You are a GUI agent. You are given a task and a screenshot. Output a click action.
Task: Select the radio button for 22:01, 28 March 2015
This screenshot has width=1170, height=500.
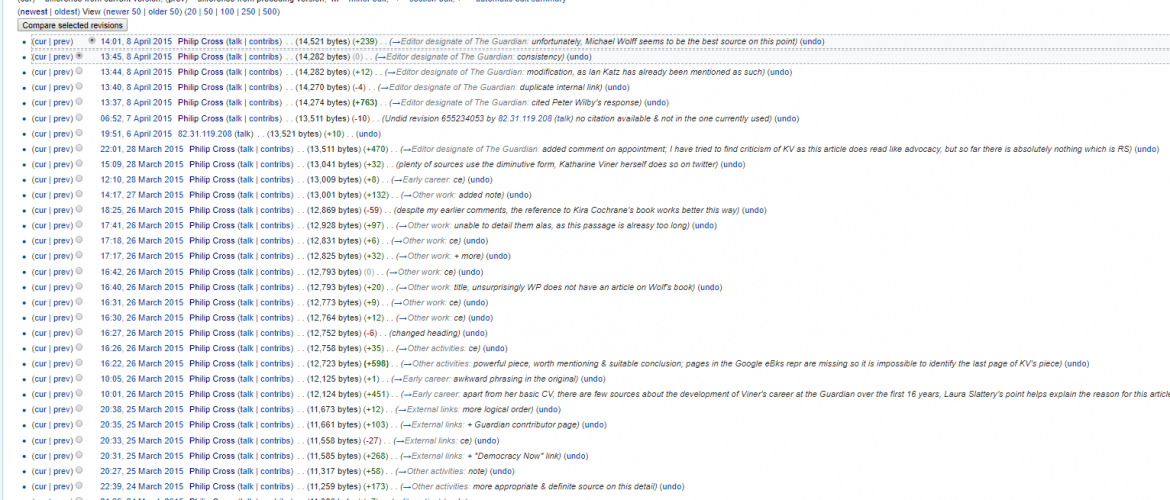click(x=79, y=149)
